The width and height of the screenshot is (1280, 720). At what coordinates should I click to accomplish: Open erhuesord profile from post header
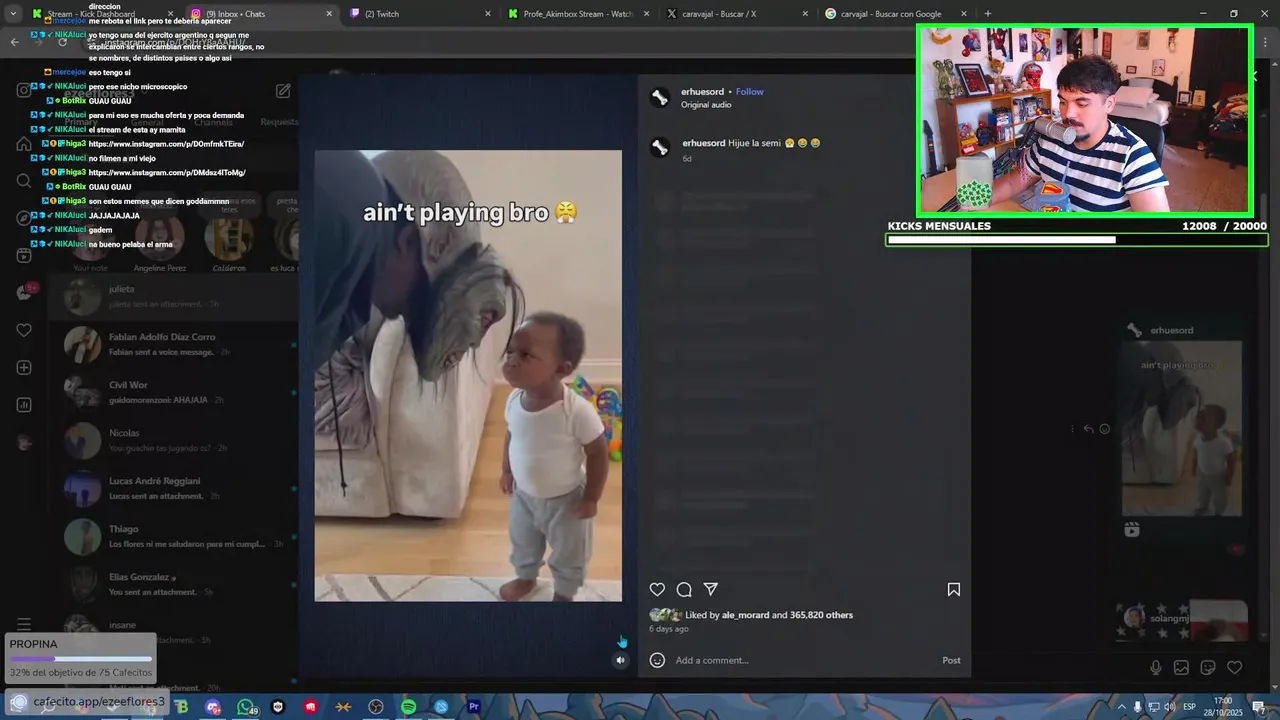tap(702, 92)
